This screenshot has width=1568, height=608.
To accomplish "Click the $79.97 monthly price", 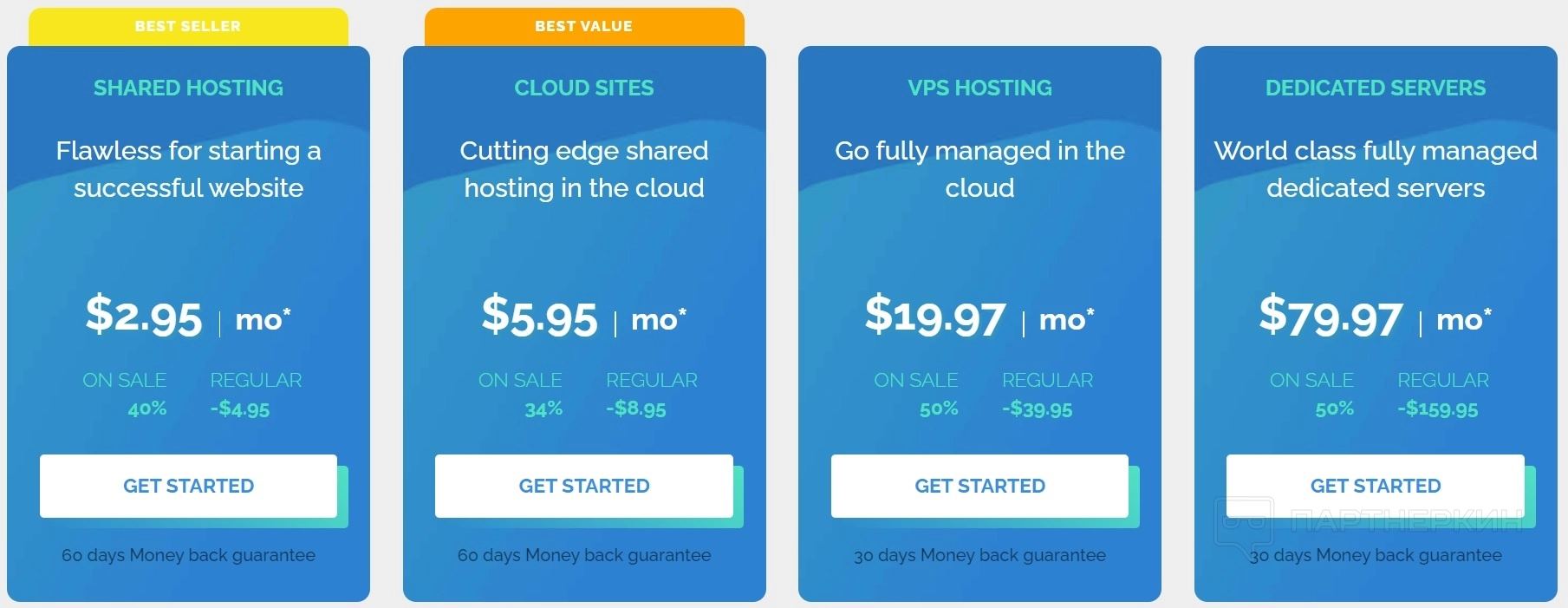I will [1331, 316].
